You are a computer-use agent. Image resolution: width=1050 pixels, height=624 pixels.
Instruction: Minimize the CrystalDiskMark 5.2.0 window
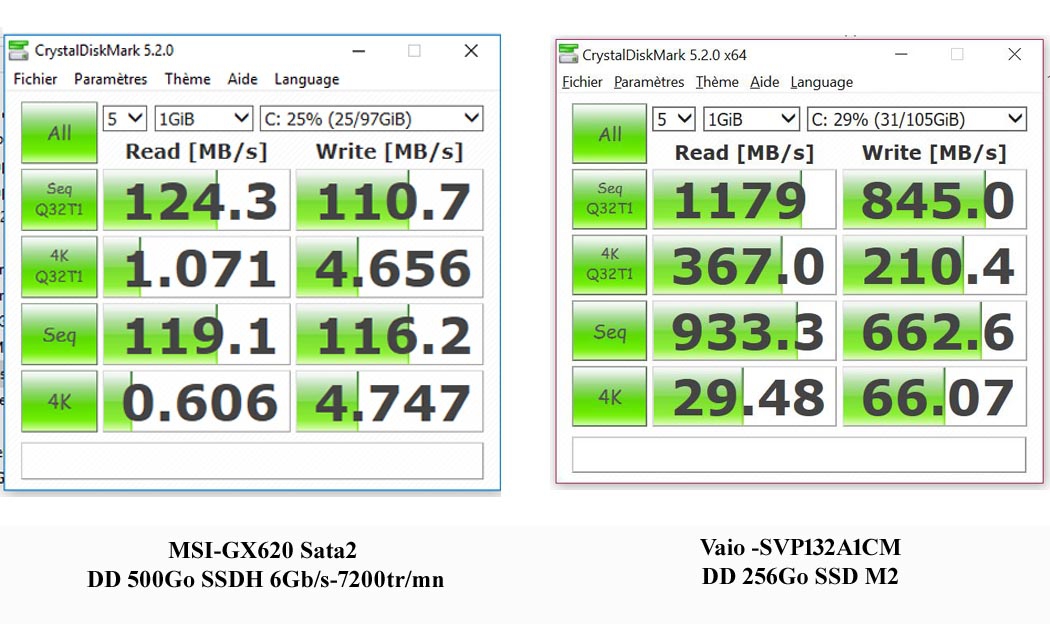point(359,51)
